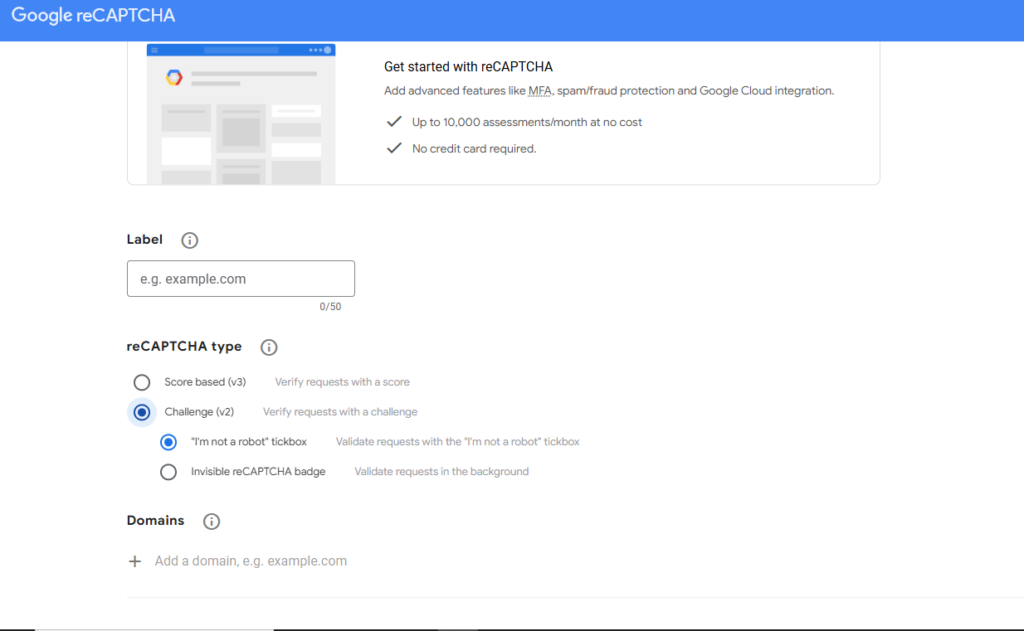Focus the Label text input field
The image size is (1024, 631).
tap(241, 279)
